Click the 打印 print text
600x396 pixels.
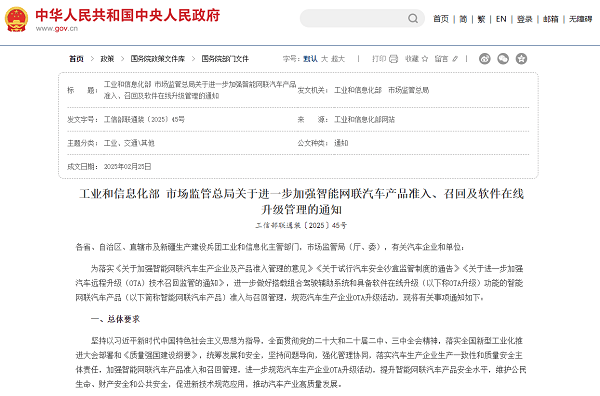[x=379, y=59]
